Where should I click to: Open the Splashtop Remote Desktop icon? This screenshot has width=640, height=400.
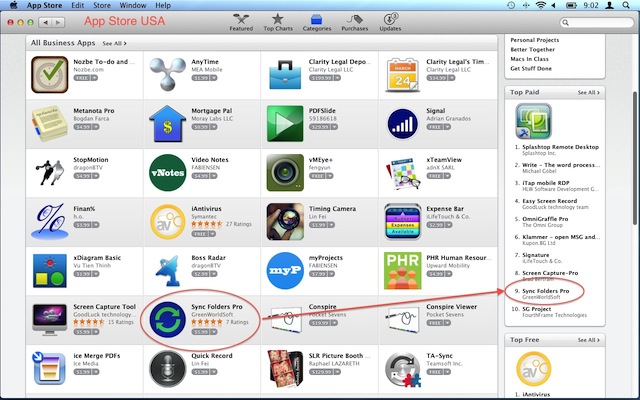point(533,121)
